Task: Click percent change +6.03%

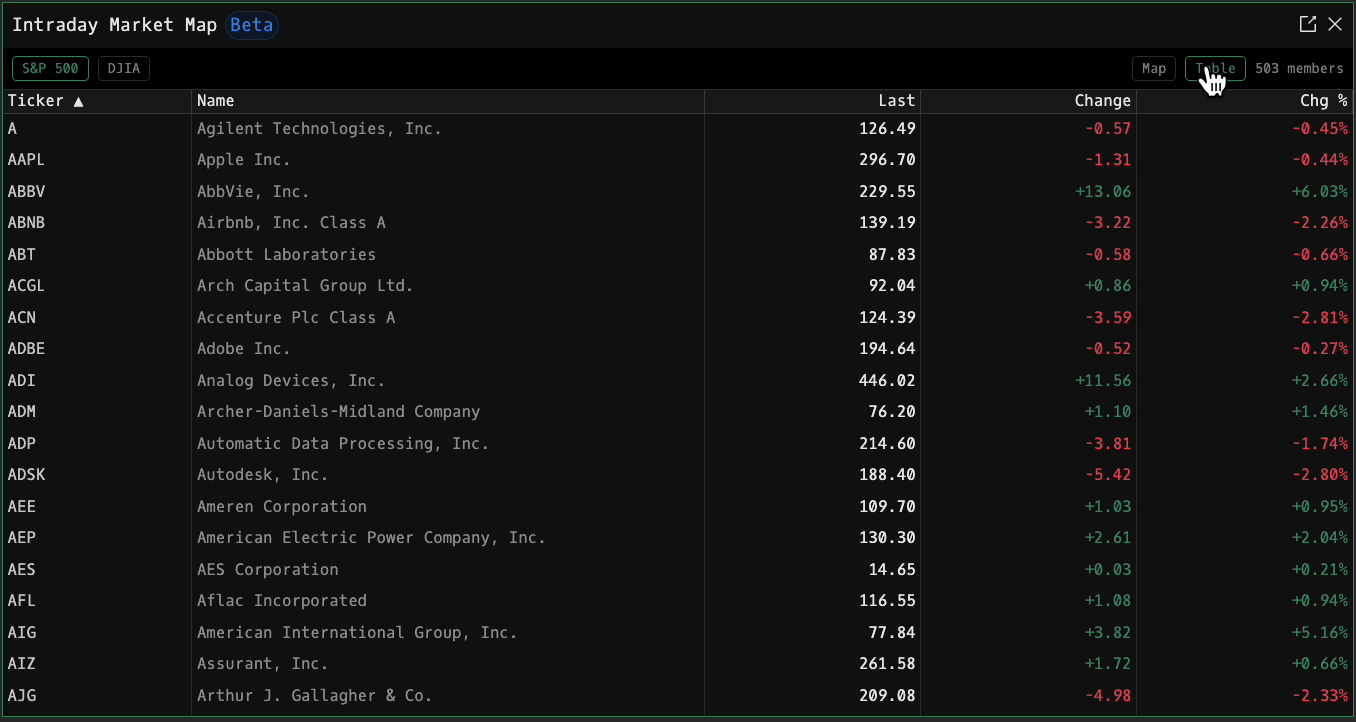Action: pos(1320,191)
